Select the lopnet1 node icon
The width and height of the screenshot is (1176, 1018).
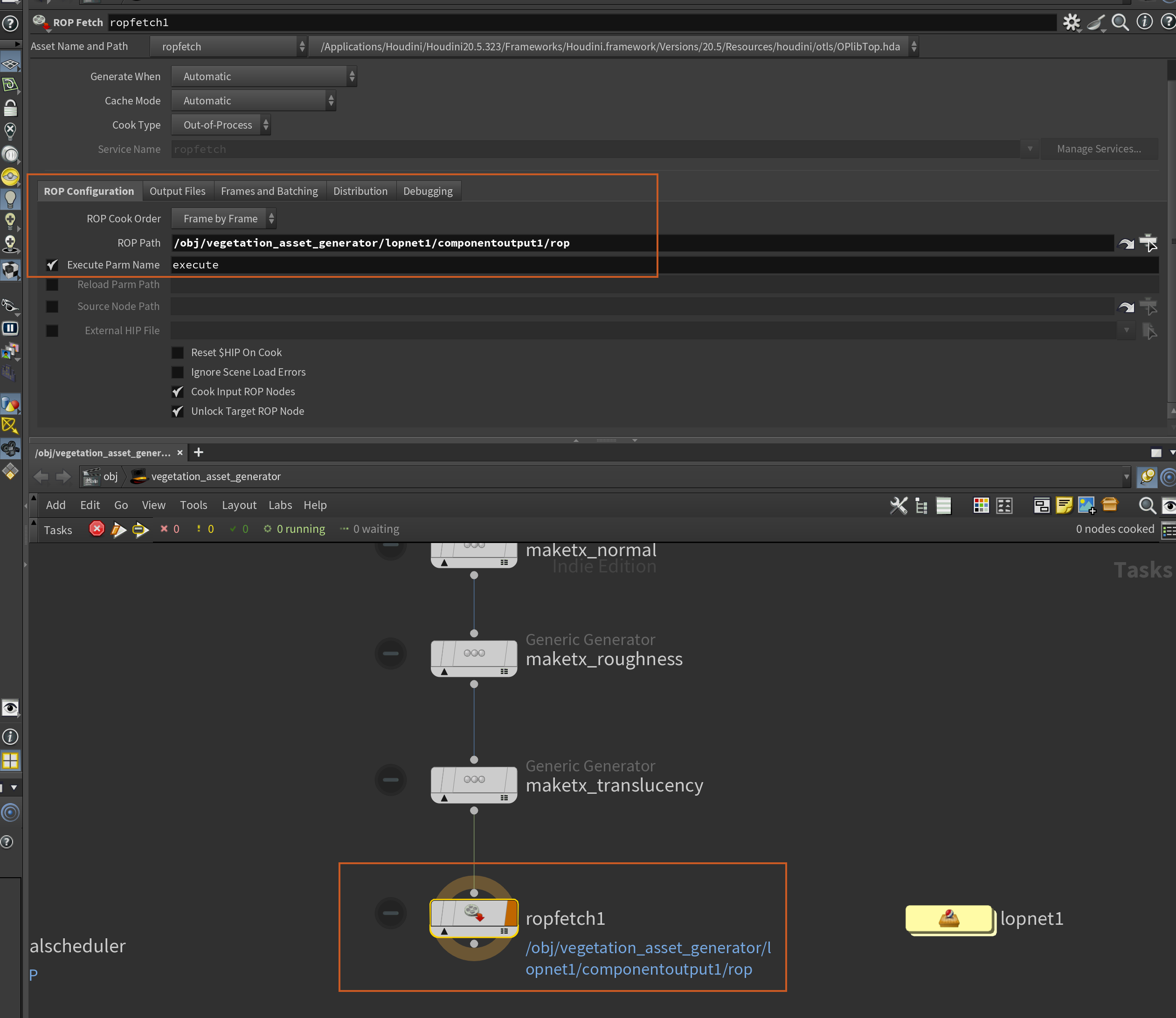tap(948, 918)
